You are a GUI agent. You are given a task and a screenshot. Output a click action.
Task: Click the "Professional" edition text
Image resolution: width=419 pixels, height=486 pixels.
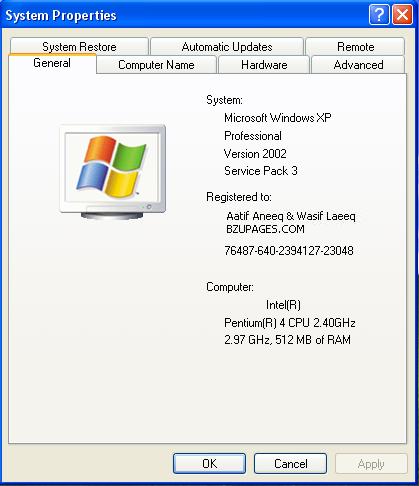[253, 136]
